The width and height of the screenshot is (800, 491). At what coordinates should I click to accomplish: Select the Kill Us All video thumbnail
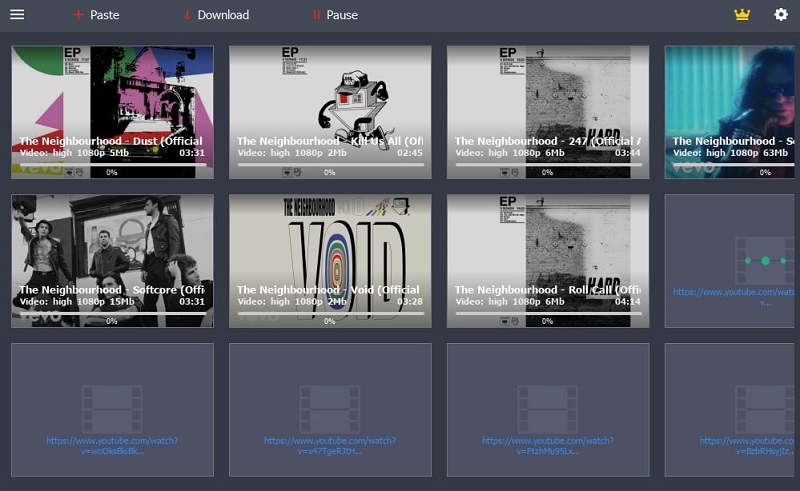pyautogui.click(x=330, y=112)
